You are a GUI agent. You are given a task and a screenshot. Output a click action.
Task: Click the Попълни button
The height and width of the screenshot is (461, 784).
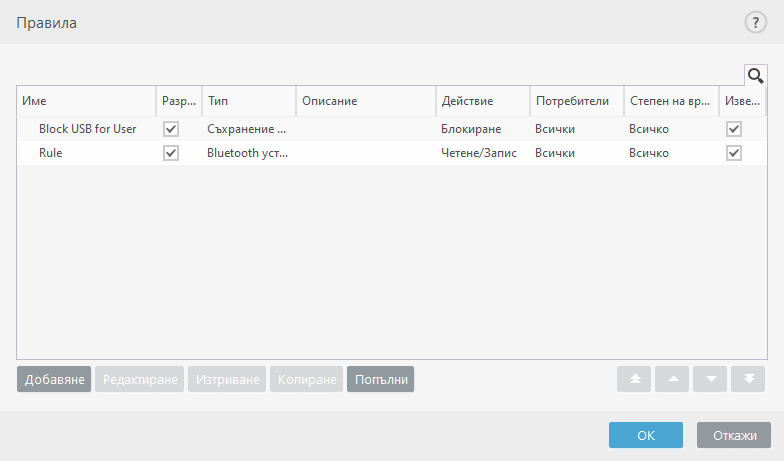[x=380, y=379]
